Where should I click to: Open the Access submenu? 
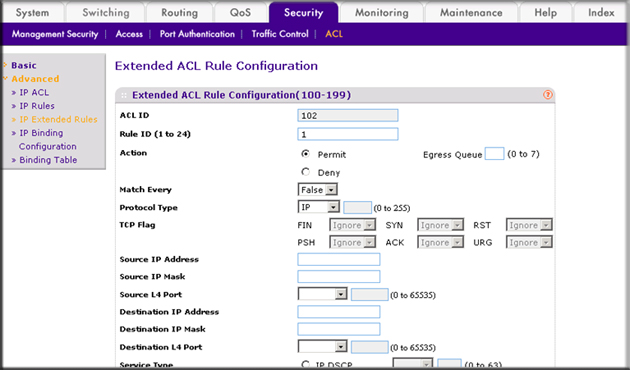tap(129, 34)
